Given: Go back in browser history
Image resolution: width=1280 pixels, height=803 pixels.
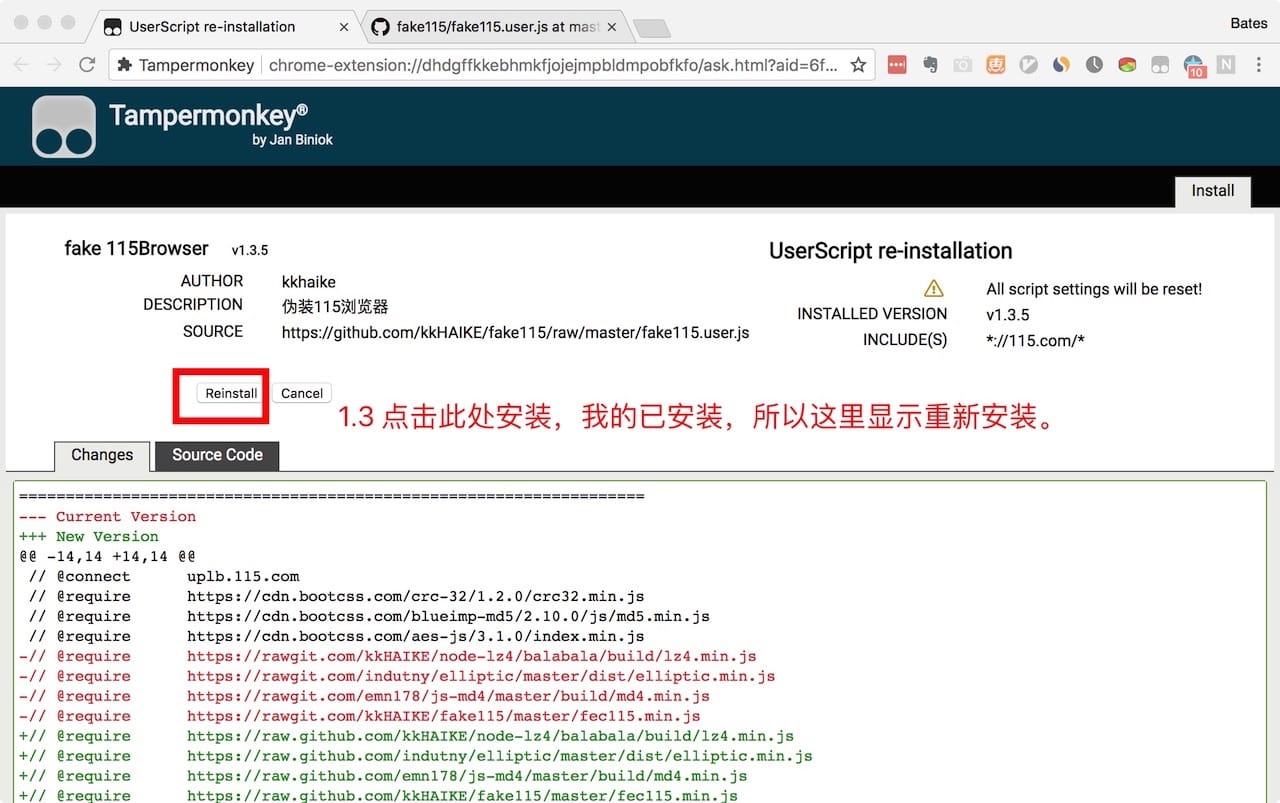Looking at the screenshot, I should coord(22,65).
